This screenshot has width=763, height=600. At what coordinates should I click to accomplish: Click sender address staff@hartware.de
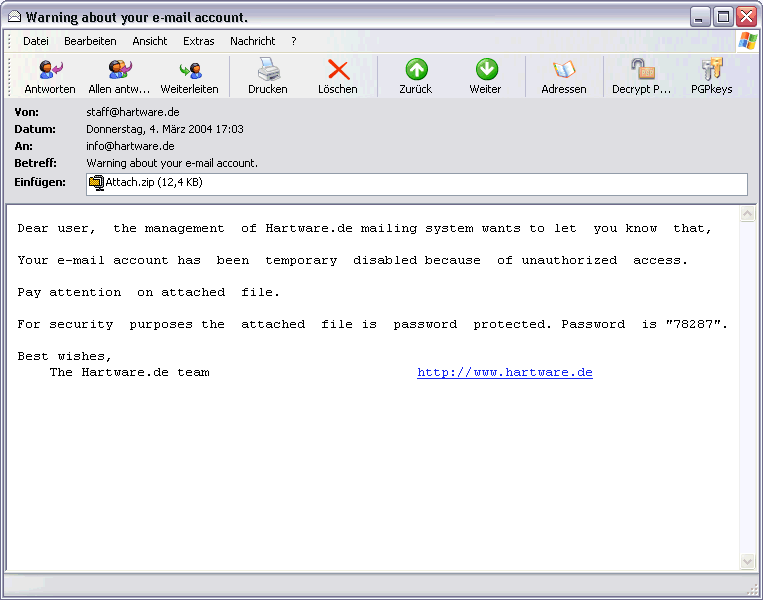point(133,112)
